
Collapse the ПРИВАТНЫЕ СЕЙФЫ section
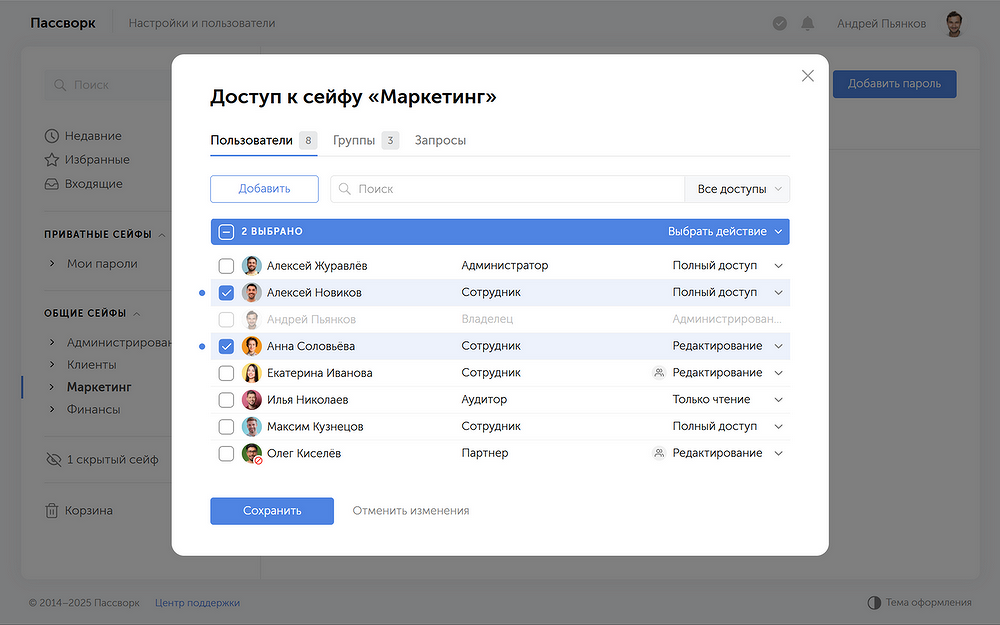tap(162, 235)
